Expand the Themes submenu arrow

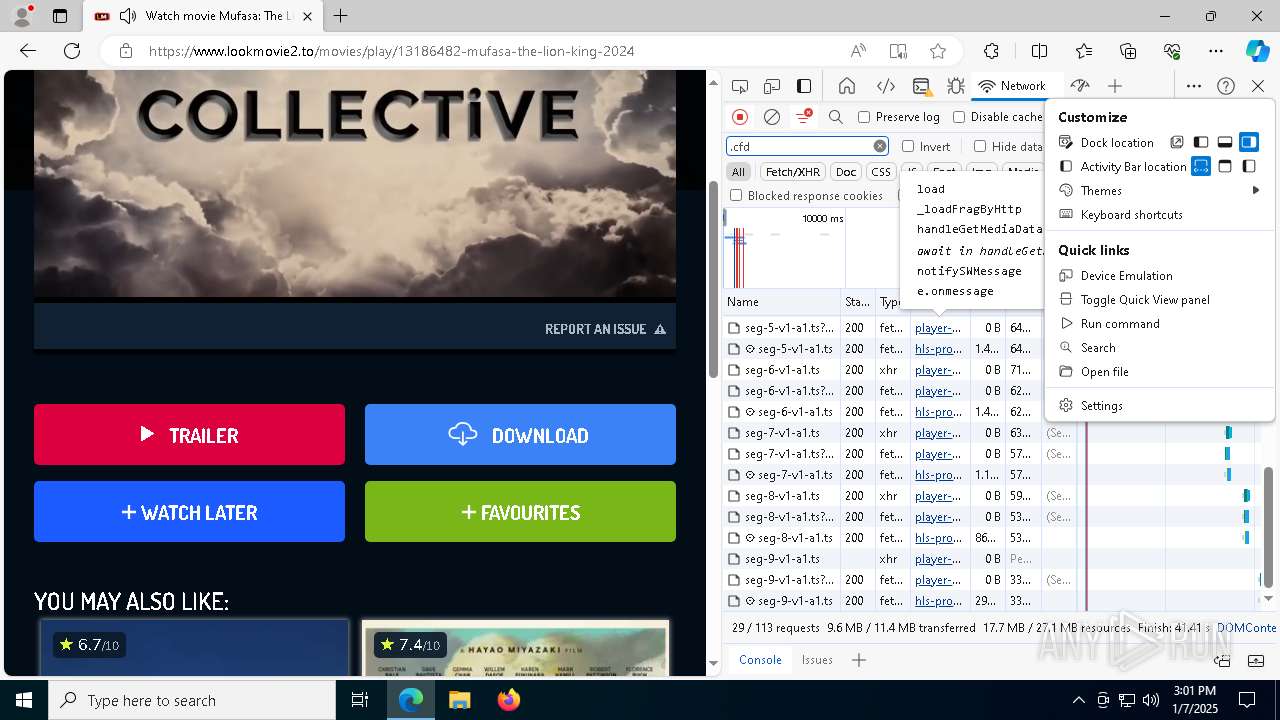point(1256,190)
